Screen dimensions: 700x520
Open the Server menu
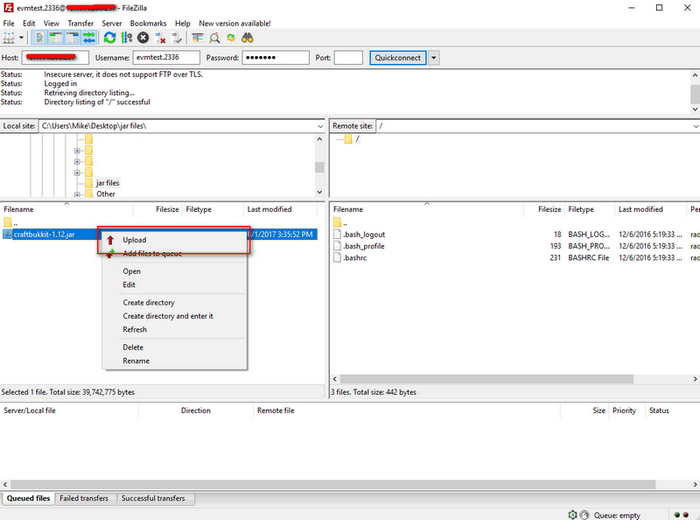[x=112, y=23]
